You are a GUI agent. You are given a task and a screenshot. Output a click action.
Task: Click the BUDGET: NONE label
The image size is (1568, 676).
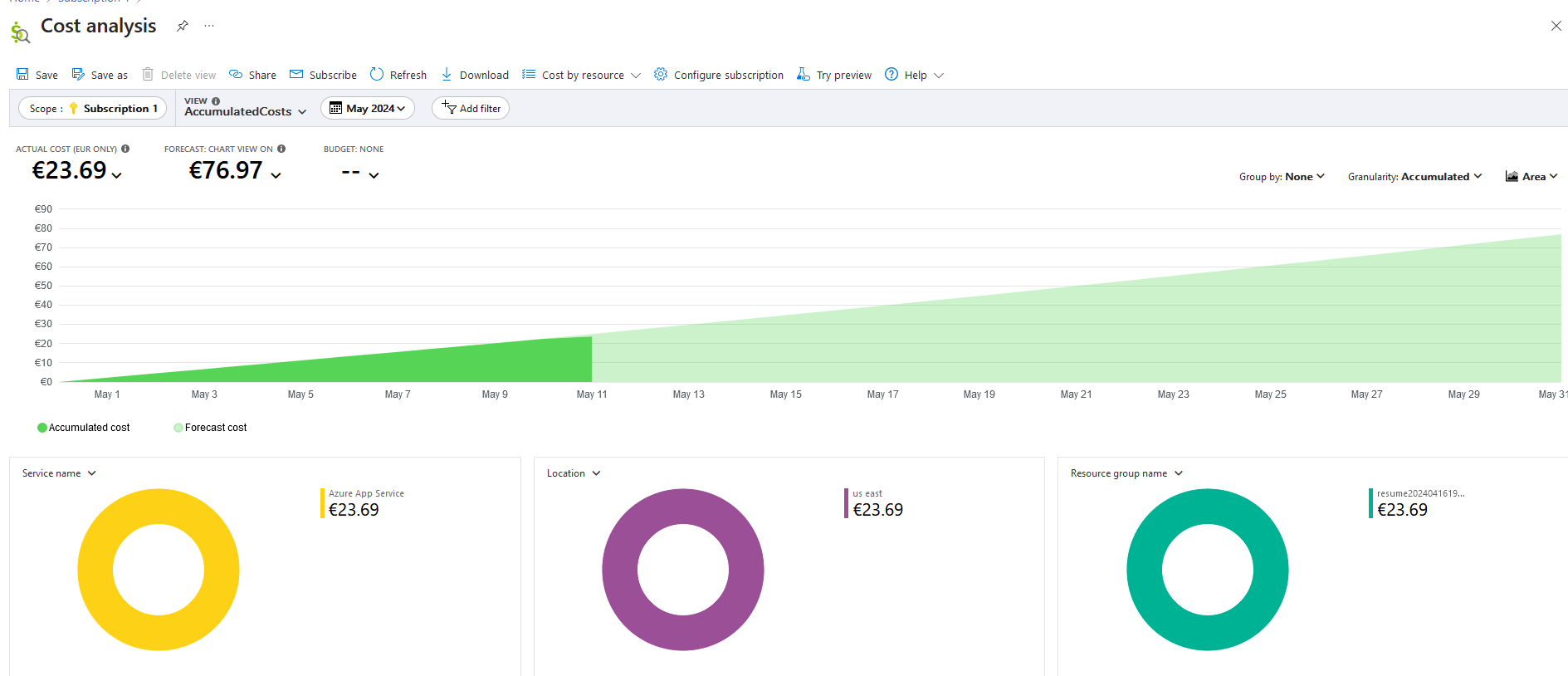[354, 149]
